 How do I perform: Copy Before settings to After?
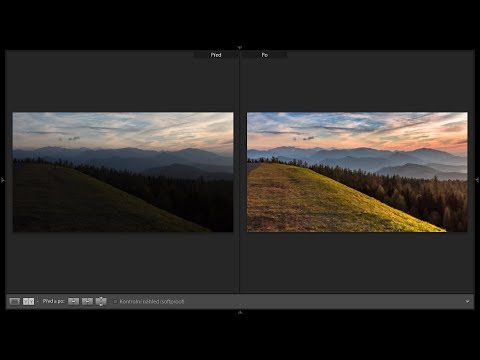tap(73, 301)
